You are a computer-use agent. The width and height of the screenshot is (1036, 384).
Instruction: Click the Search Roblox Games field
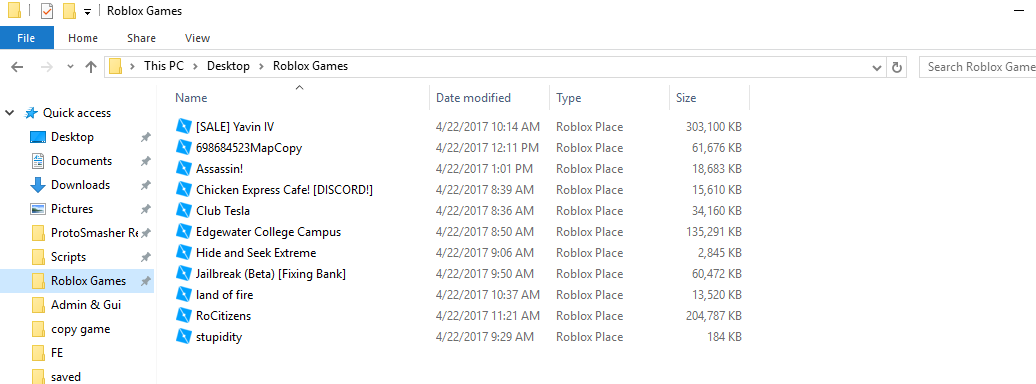point(979,67)
